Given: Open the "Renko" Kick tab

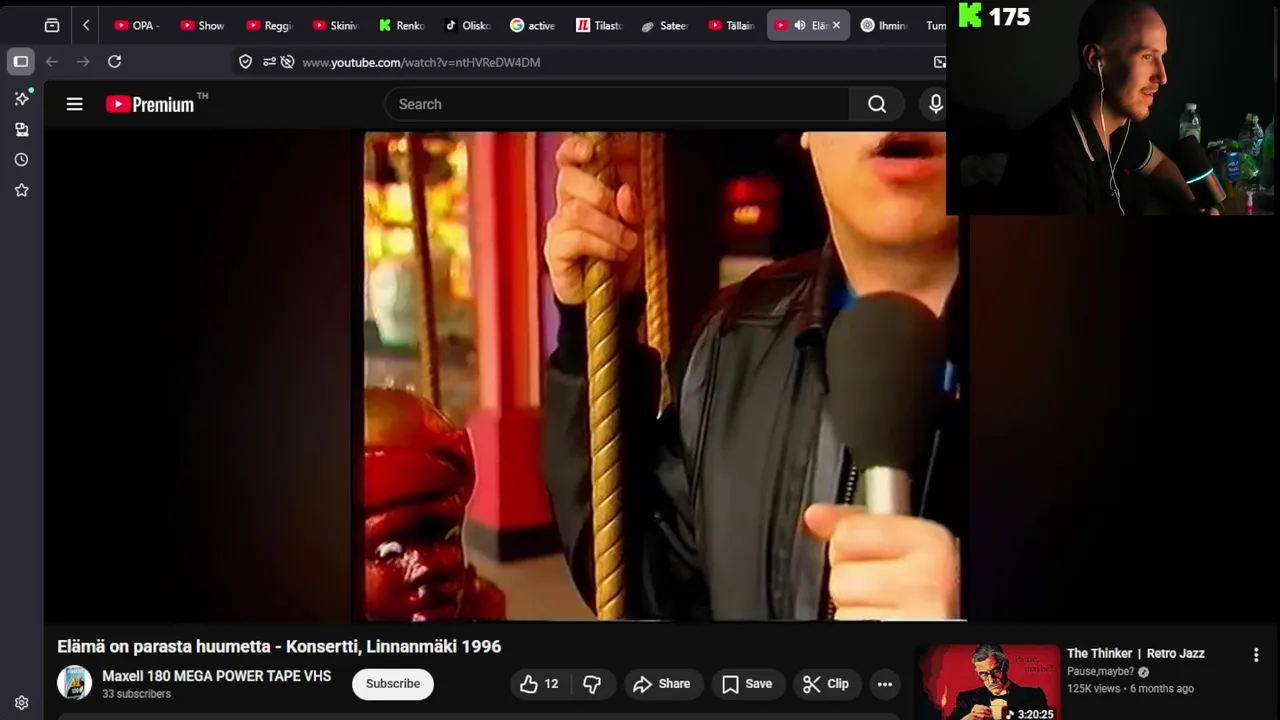Looking at the screenshot, I should [400, 25].
